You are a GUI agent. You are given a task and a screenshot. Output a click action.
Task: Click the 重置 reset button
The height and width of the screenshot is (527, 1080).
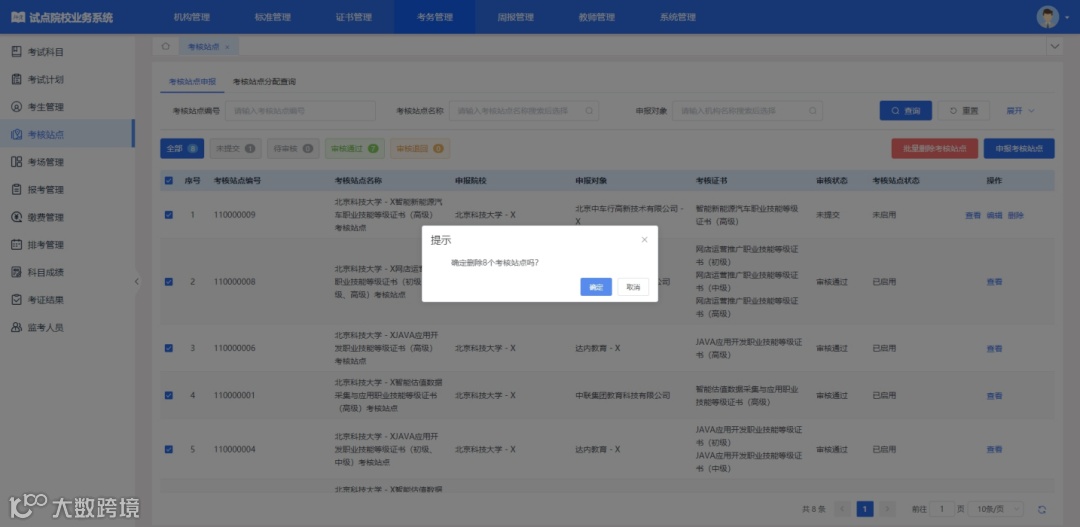[x=964, y=110]
